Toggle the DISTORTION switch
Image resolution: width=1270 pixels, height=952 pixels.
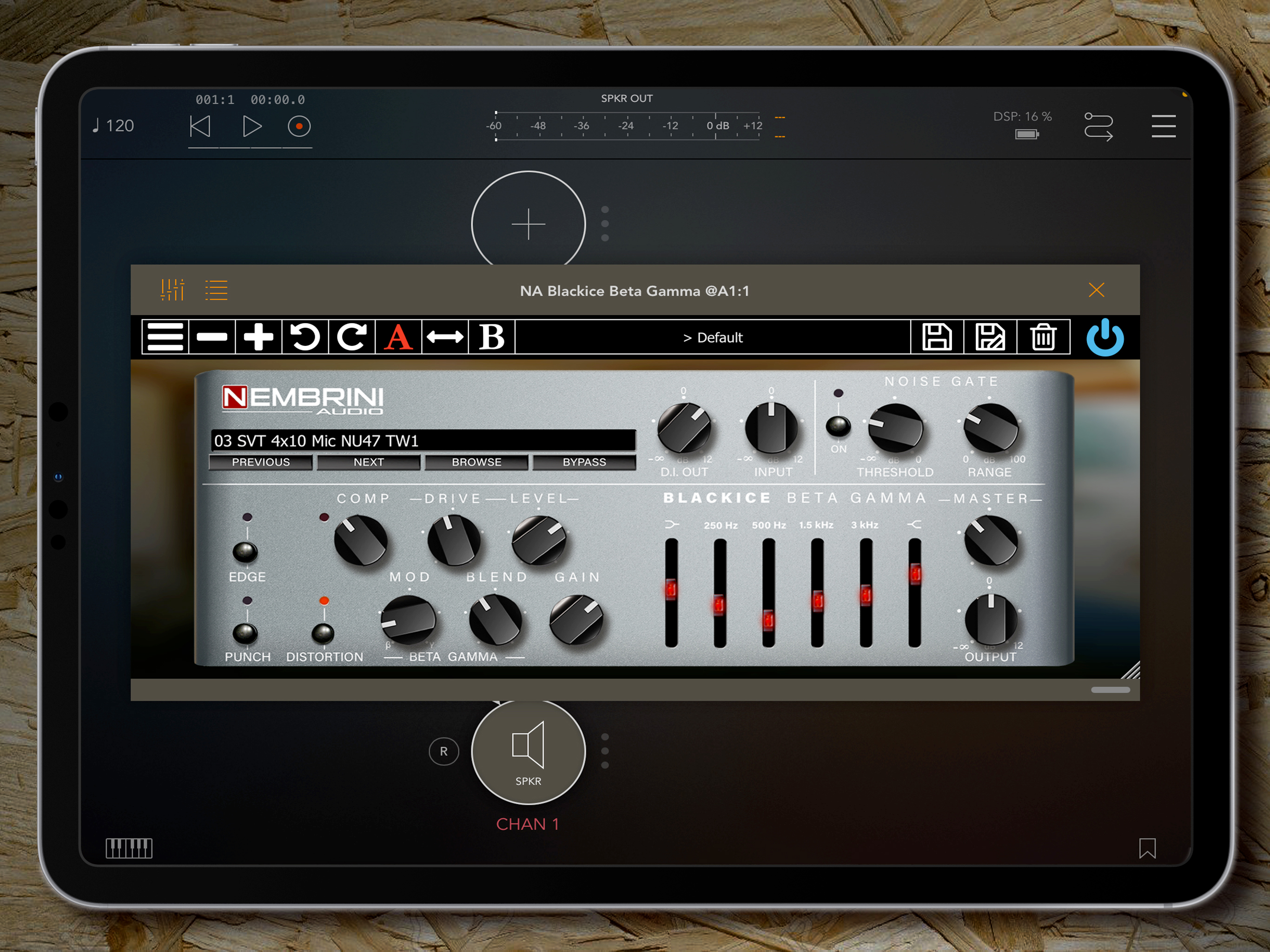point(323,633)
